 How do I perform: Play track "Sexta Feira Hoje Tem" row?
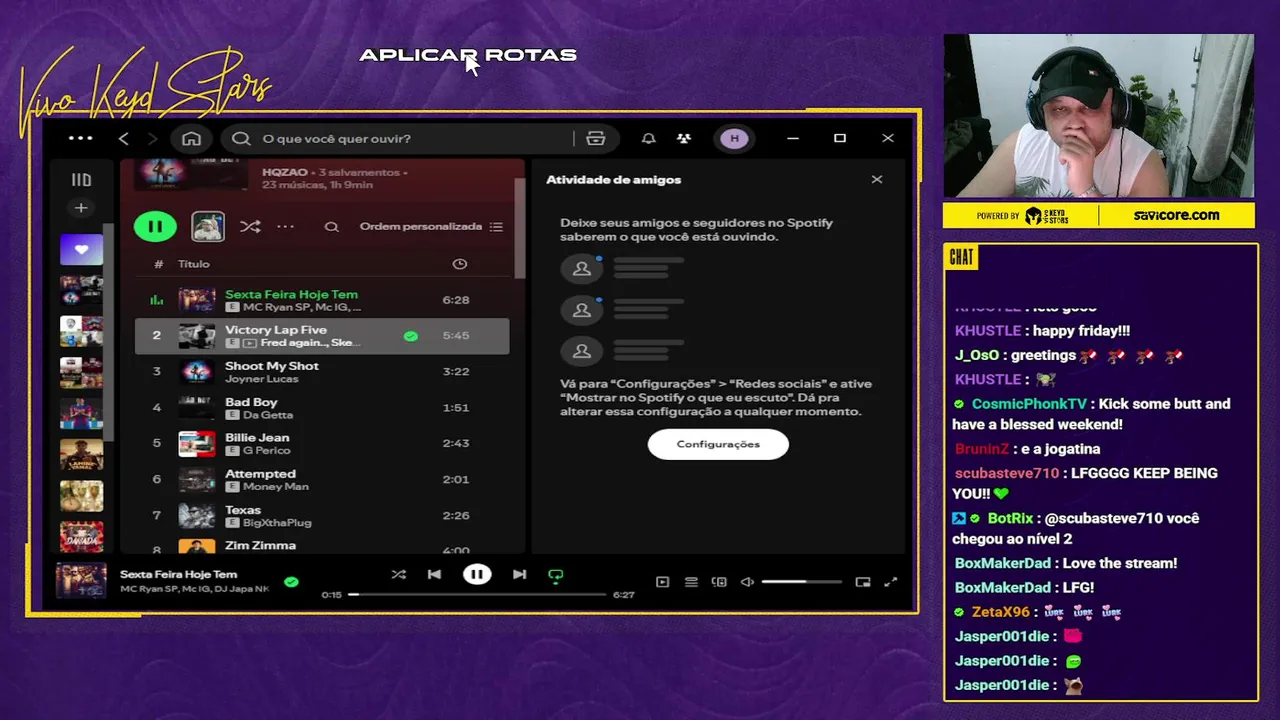[x=322, y=300]
